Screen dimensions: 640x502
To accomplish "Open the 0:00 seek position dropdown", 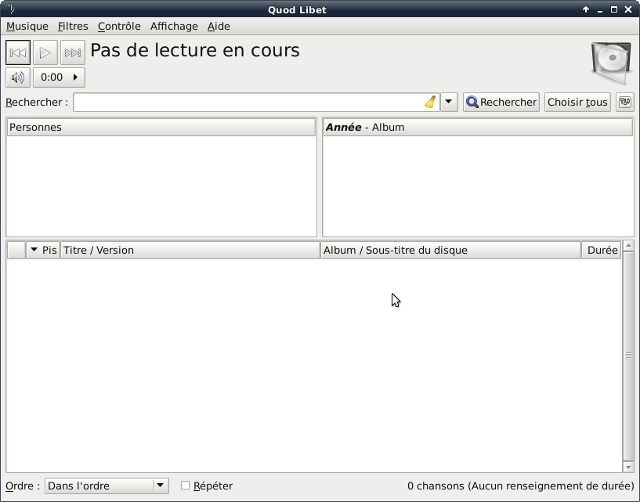I will (59, 77).
